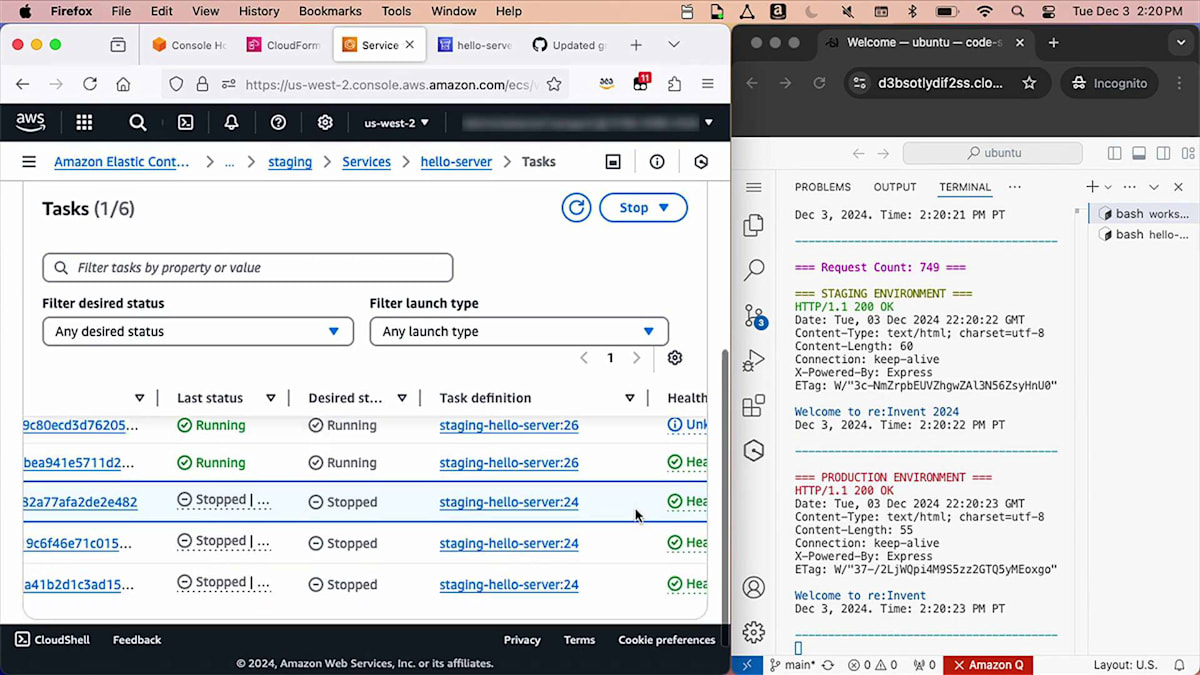Viewport: 1200px width, 675px height.
Task: Click ubuntu command center search box
Action: [992, 153]
